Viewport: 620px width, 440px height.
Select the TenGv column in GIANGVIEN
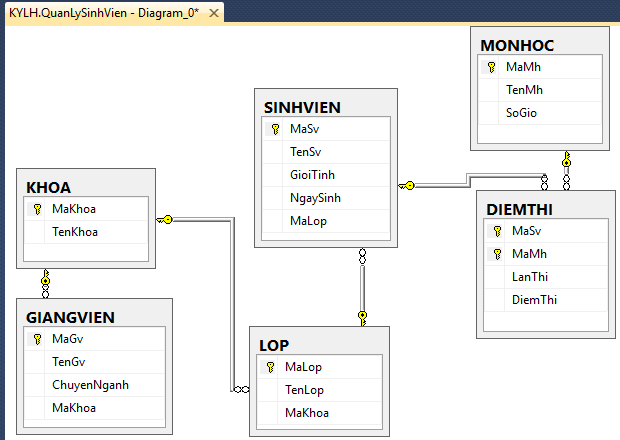coord(95,362)
